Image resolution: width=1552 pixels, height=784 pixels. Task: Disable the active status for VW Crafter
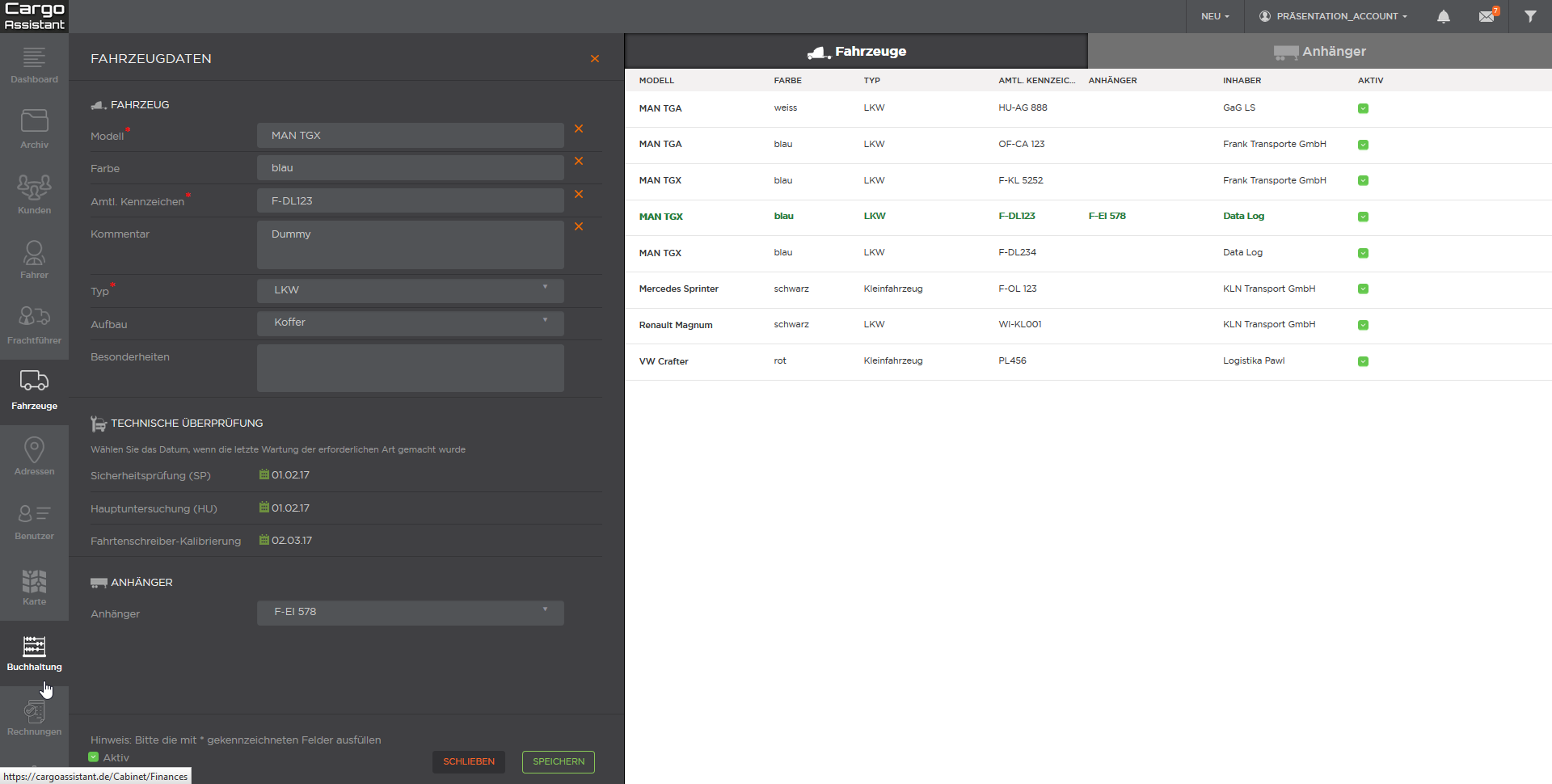pos(1364,361)
